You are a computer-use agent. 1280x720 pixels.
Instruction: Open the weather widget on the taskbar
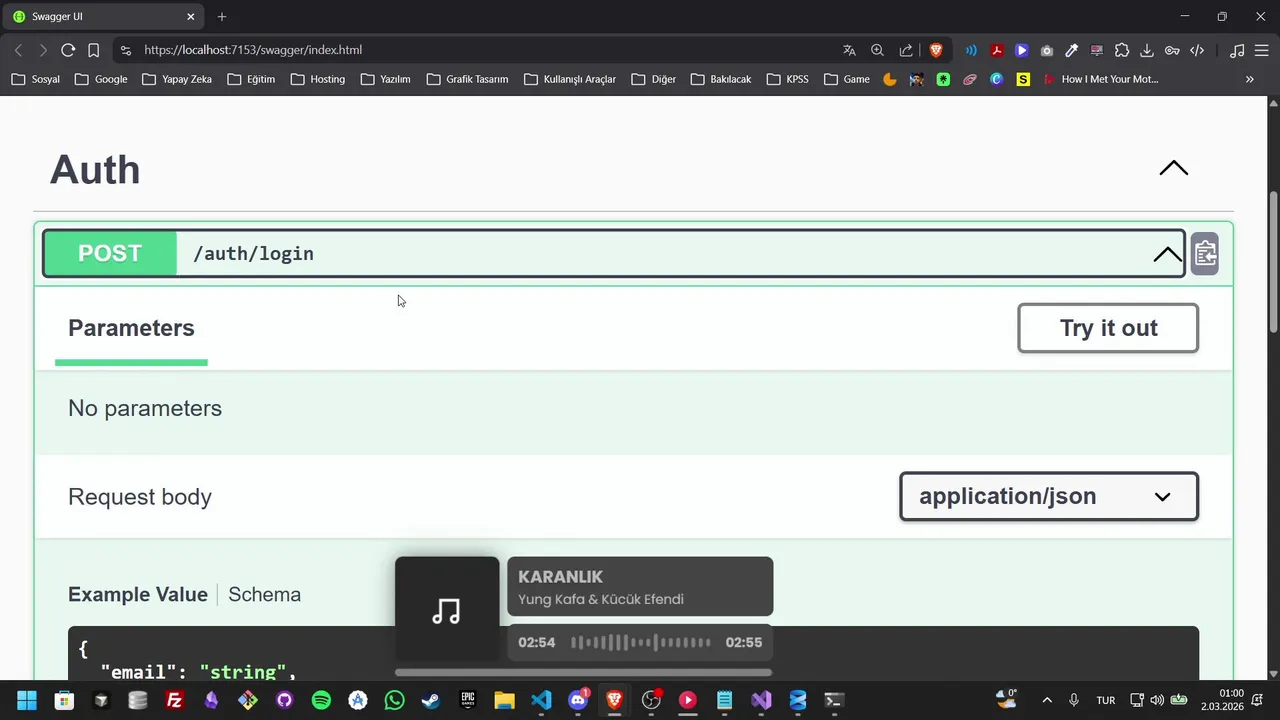click(1006, 699)
